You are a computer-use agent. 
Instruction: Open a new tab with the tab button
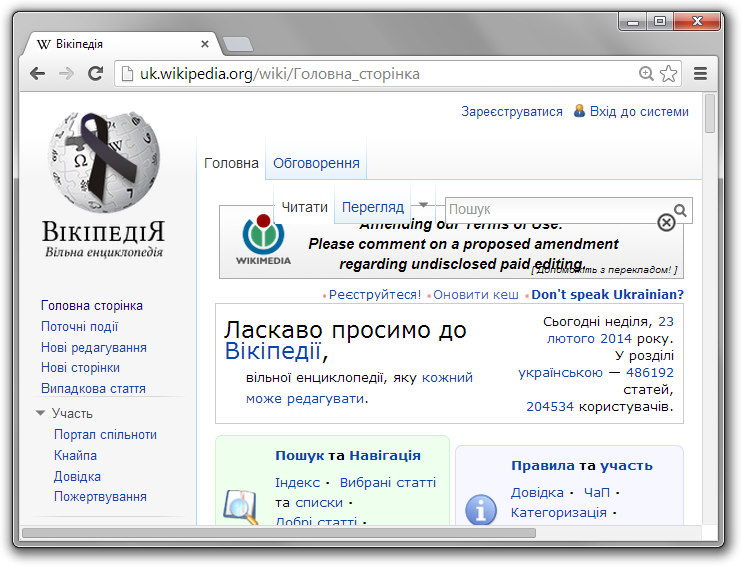tap(238, 44)
